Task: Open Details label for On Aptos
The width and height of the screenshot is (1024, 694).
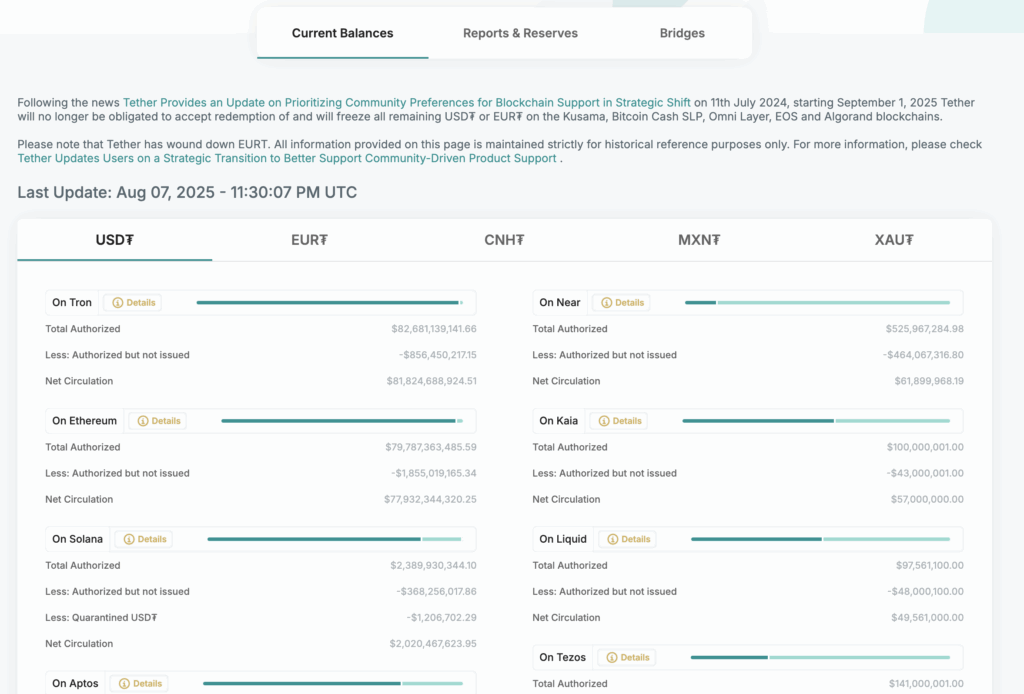Action: 148,684
